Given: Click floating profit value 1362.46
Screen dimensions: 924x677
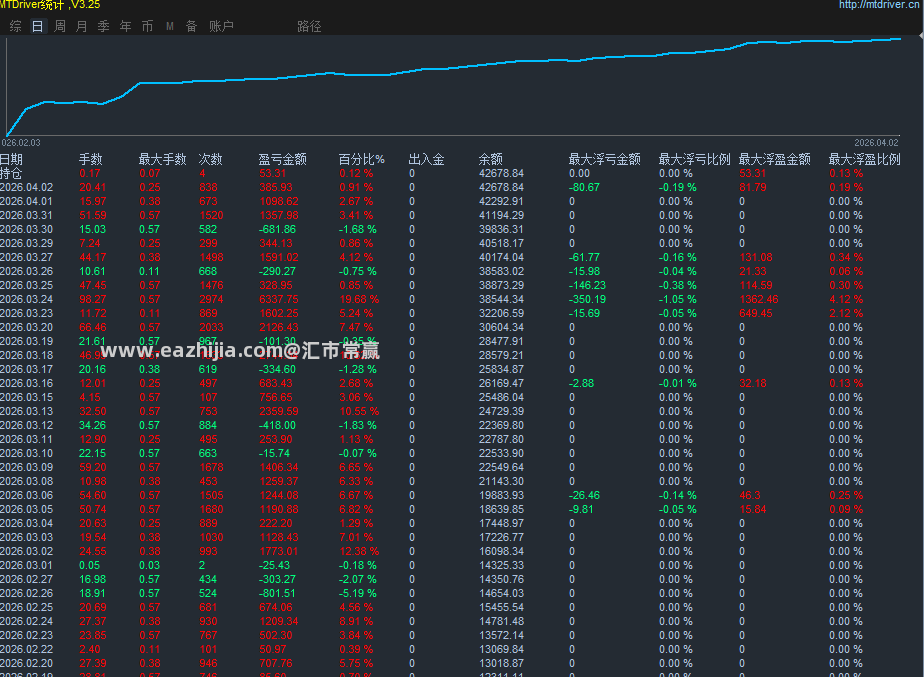Looking at the screenshot, I should pyautogui.click(x=759, y=299).
